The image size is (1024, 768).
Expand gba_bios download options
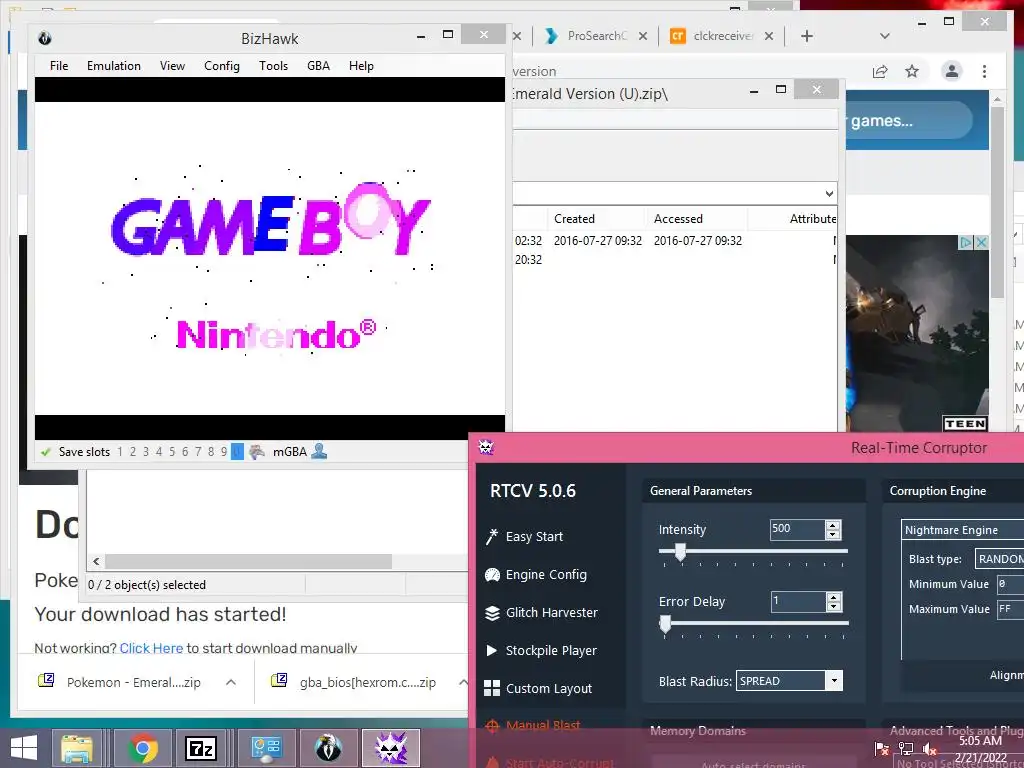(462, 682)
